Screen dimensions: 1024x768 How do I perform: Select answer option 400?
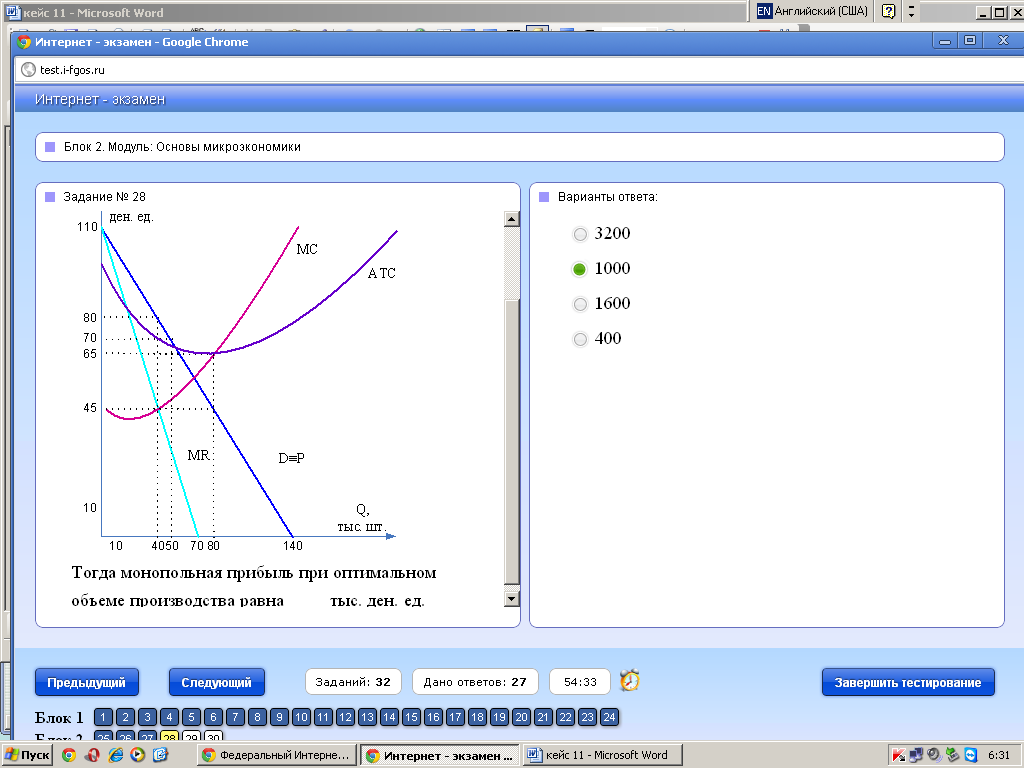click(x=580, y=339)
